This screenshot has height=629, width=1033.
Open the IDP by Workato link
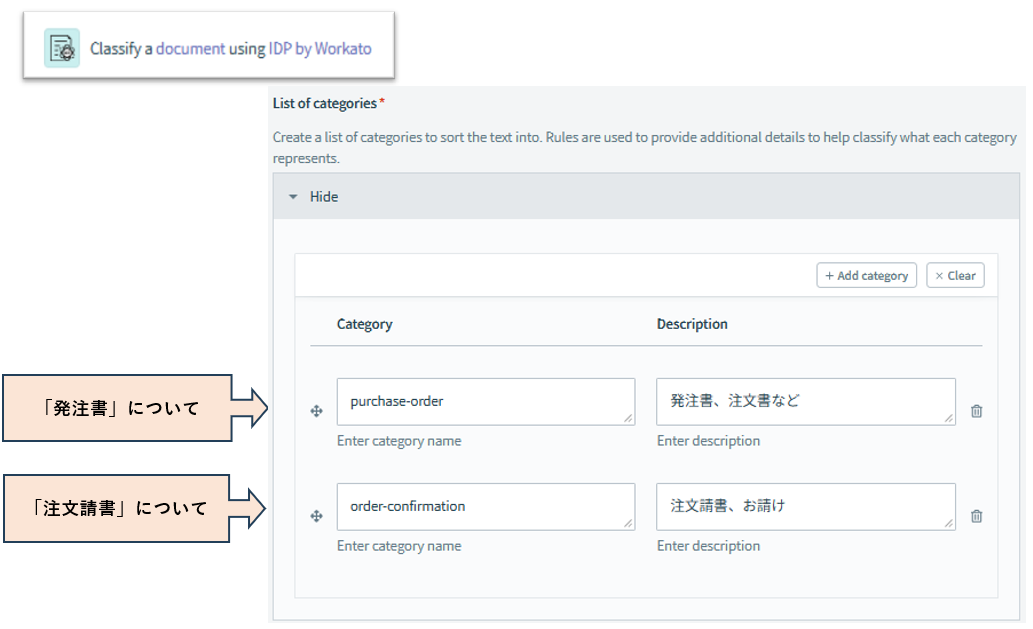point(320,48)
